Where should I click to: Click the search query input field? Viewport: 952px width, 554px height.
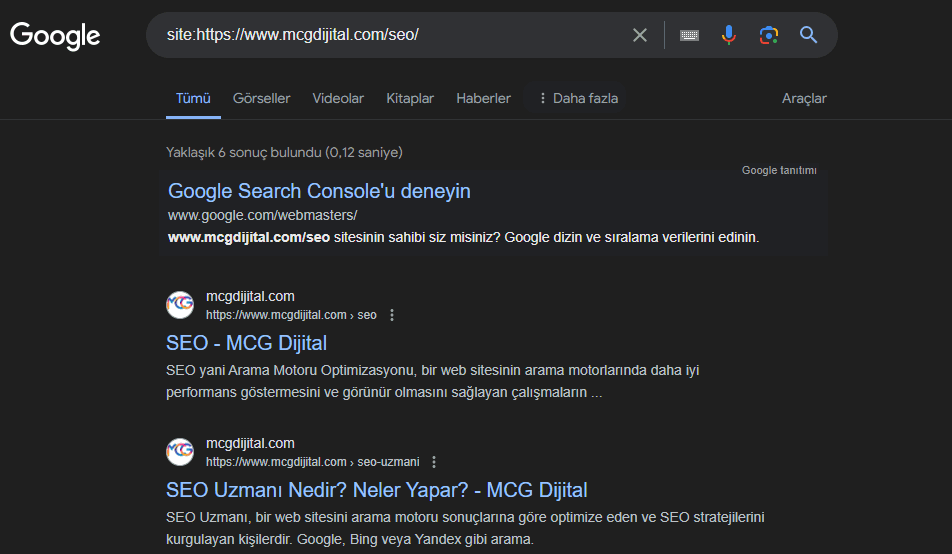[395, 35]
